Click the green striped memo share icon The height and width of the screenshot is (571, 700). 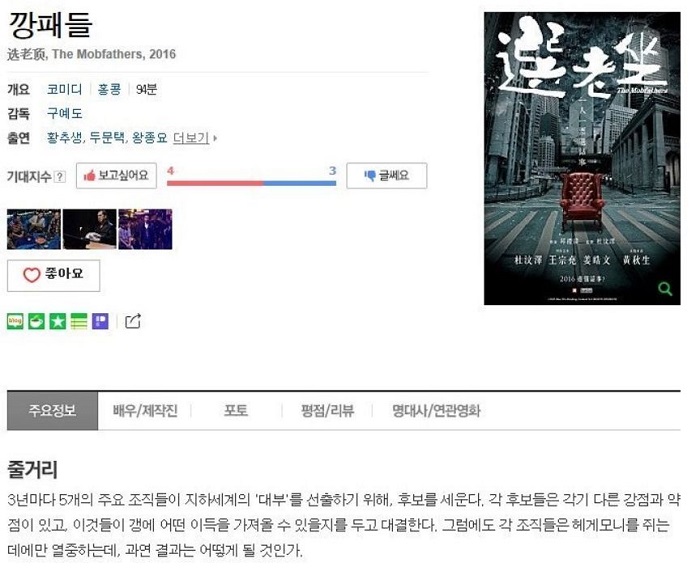pyautogui.click(x=79, y=321)
